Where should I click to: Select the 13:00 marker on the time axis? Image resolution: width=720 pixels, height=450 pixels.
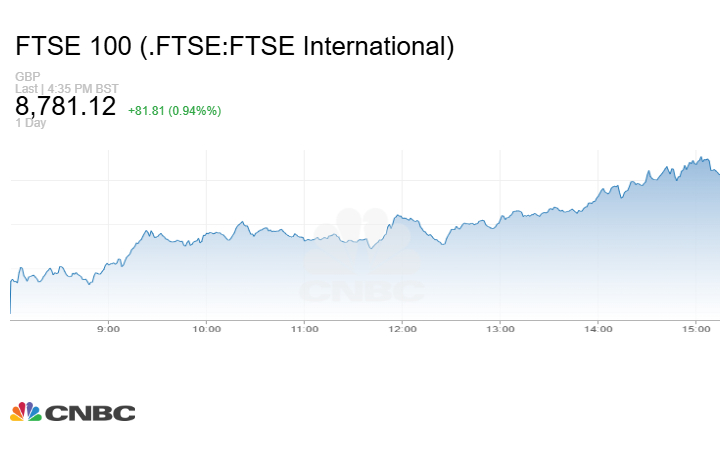500,328
